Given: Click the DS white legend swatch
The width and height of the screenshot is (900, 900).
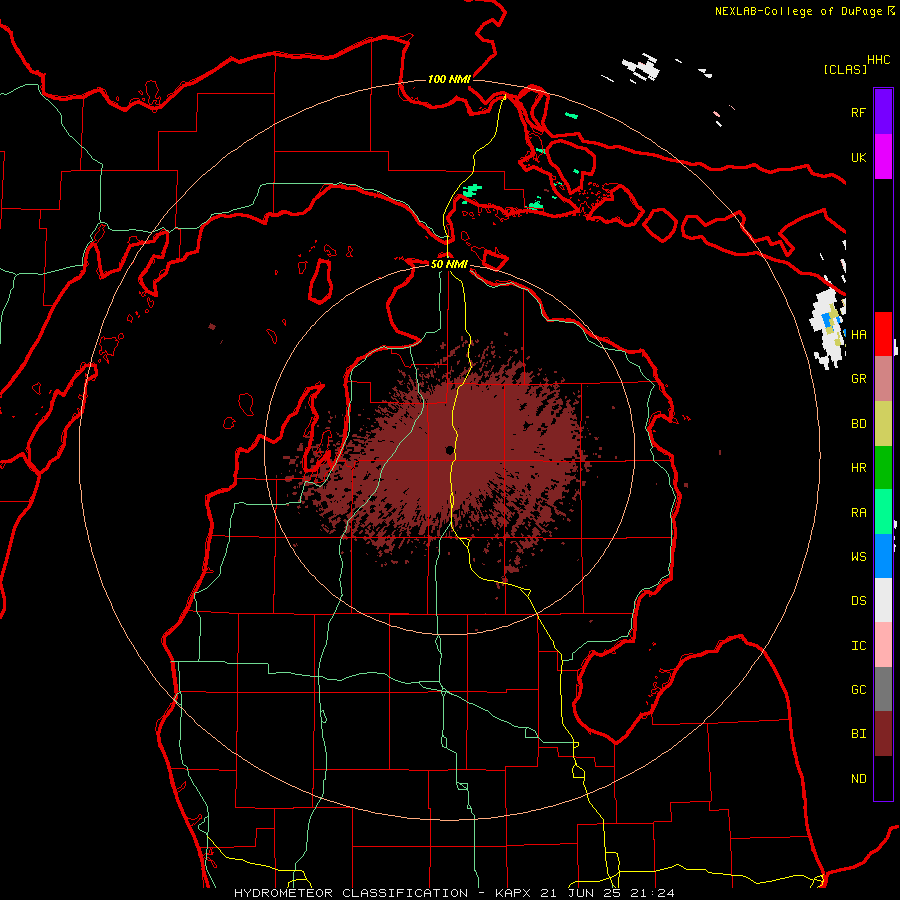Looking at the screenshot, I should point(883,600).
